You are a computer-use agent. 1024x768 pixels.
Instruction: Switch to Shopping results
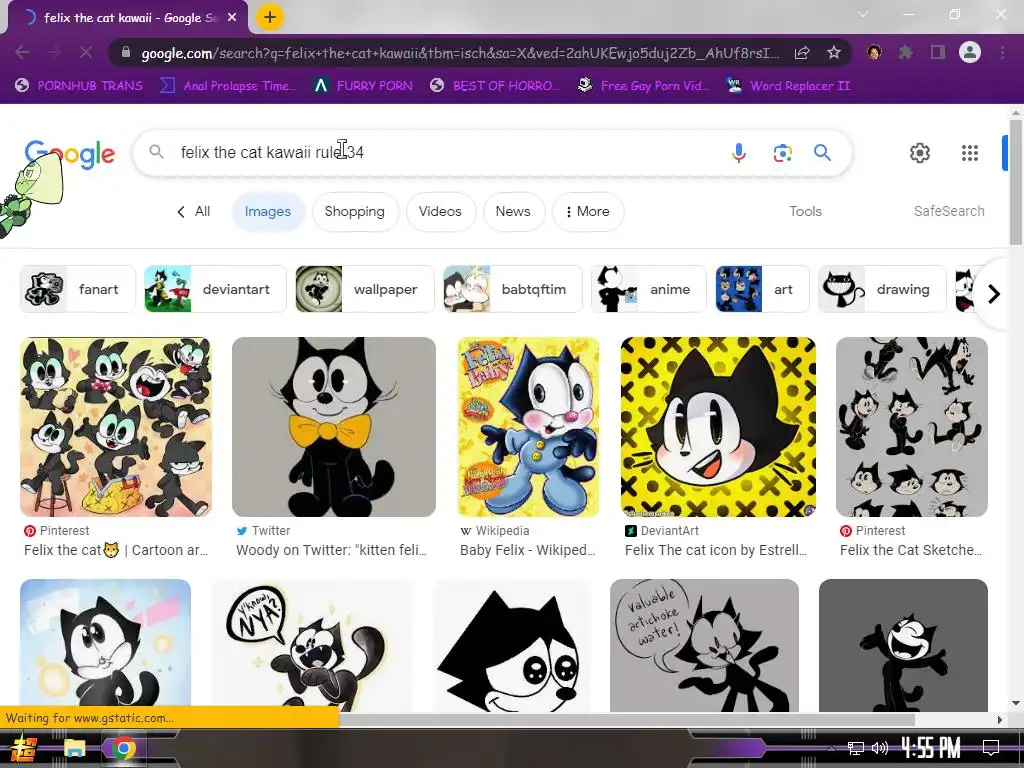(355, 212)
